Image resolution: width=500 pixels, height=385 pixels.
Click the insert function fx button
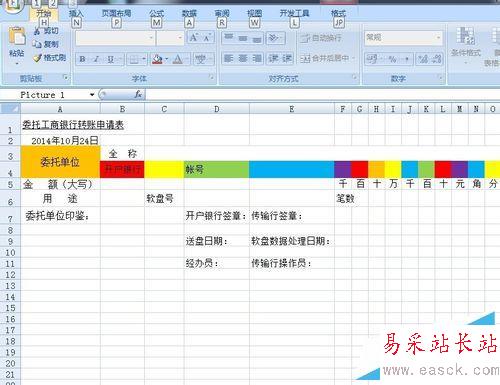pos(138,95)
